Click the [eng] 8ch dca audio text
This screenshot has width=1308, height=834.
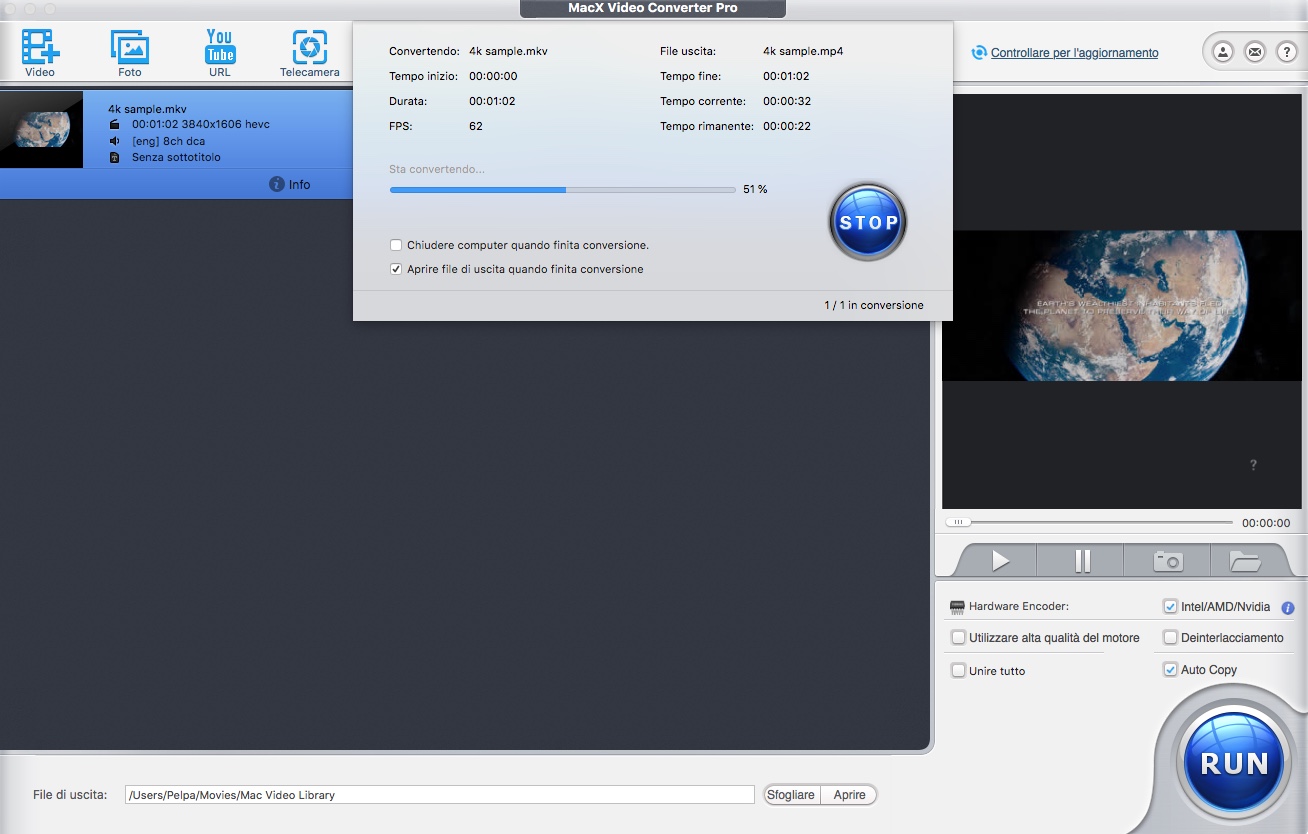coord(169,141)
